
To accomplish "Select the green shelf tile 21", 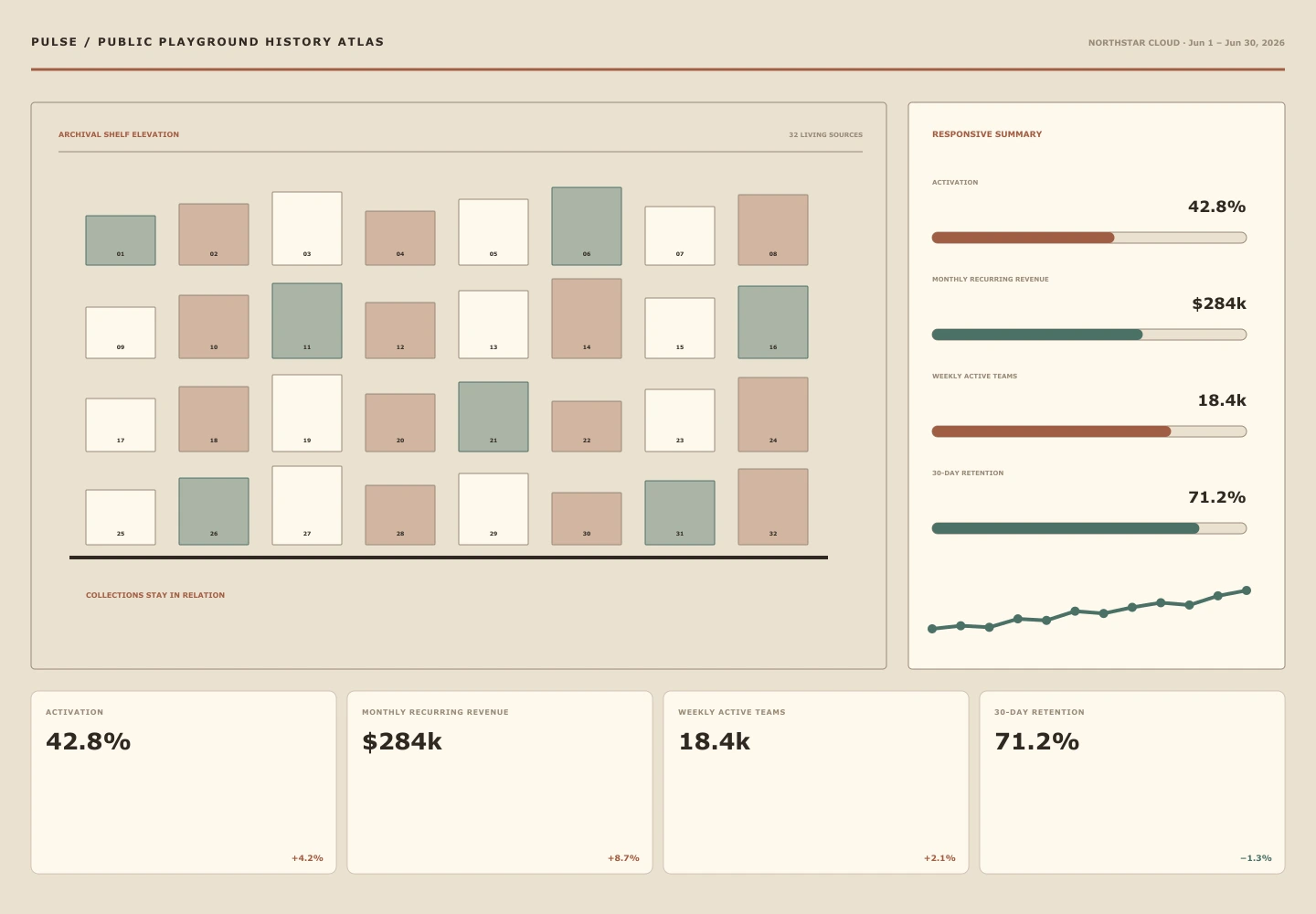I will [493, 417].
